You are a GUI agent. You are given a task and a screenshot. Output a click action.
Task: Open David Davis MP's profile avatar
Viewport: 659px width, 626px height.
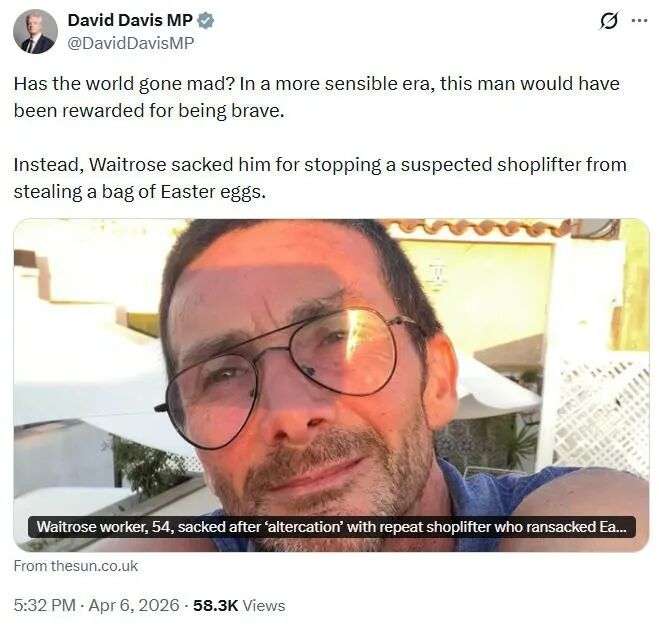pos(35,32)
